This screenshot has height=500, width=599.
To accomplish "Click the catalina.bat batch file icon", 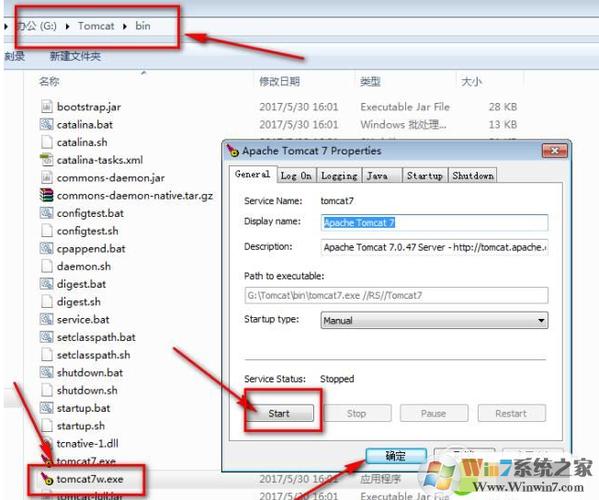I will [x=46, y=125].
